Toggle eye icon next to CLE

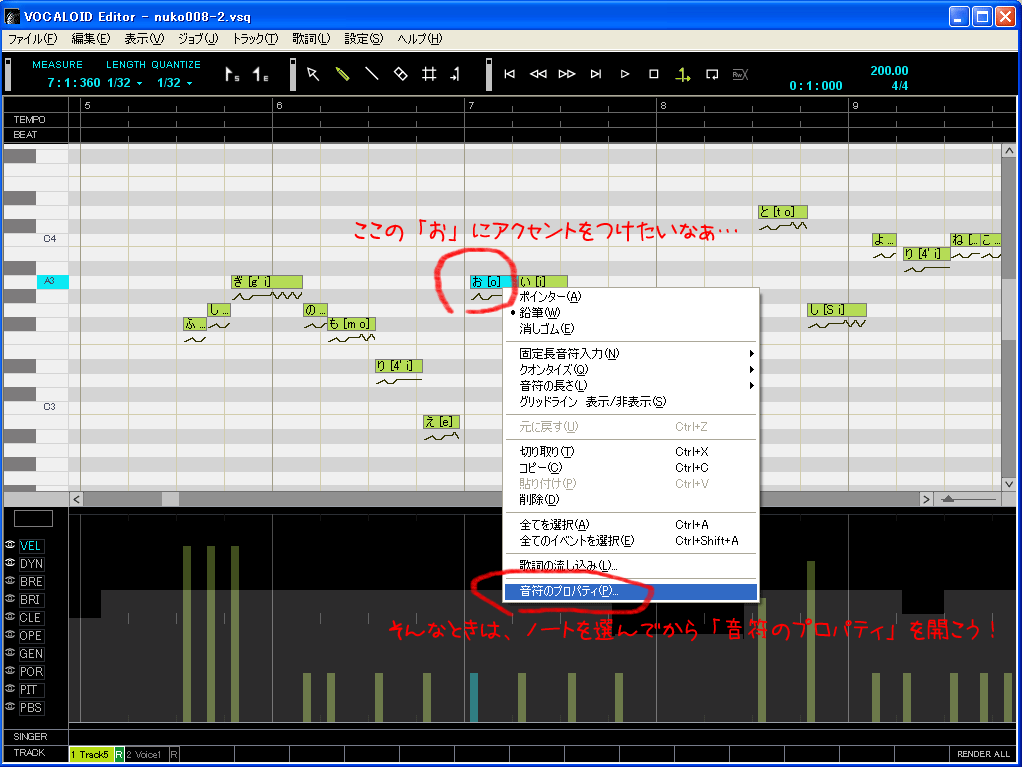point(10,616)
